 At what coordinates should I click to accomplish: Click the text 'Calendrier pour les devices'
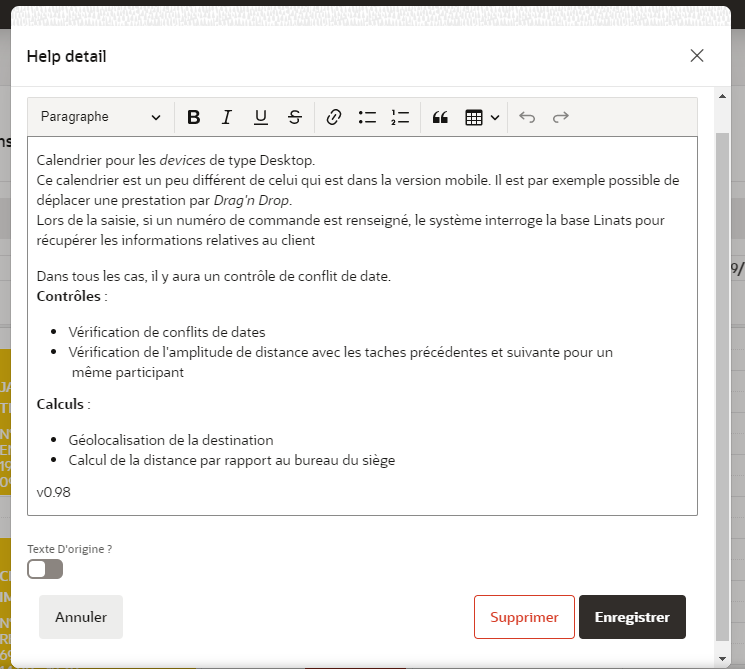tap(121, 160)
